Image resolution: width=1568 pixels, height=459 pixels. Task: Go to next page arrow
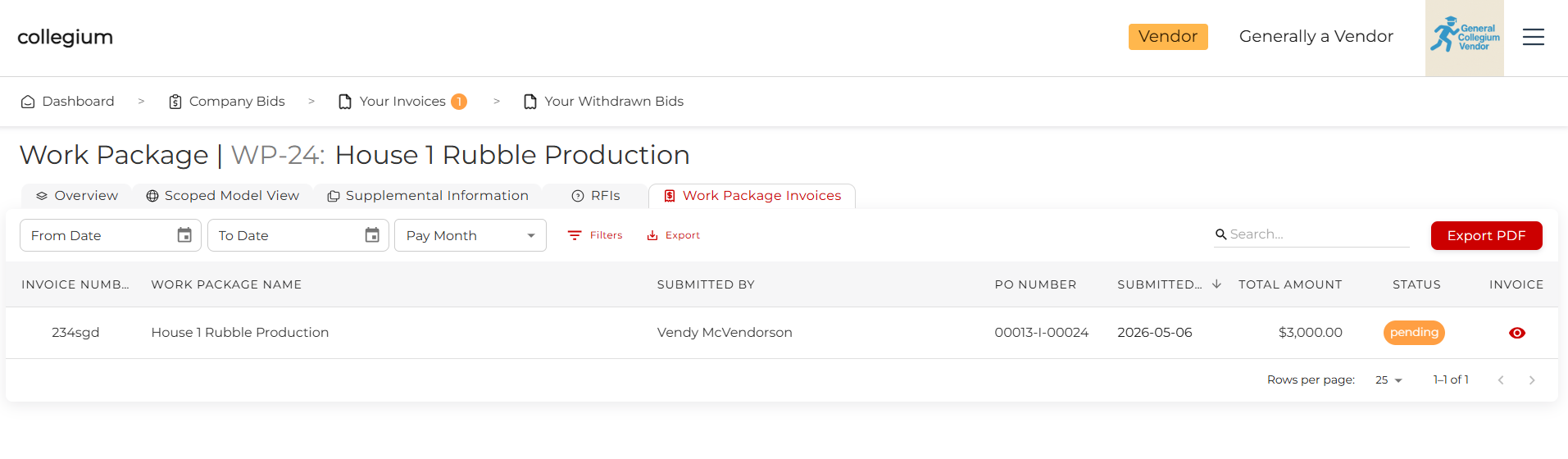point(1532,380)
